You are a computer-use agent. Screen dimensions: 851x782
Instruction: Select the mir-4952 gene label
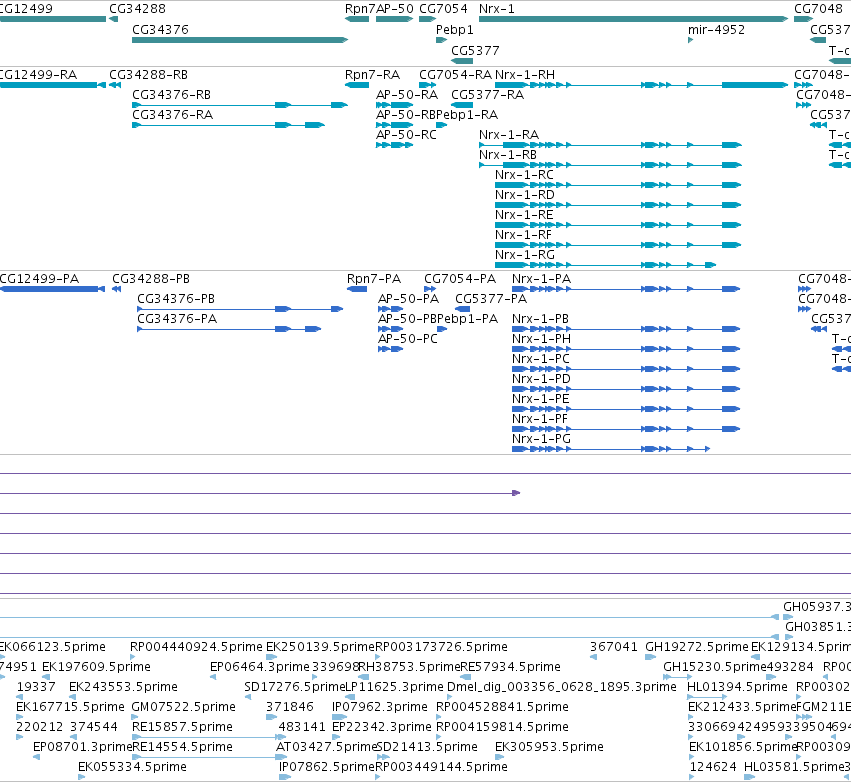[716, 29]
